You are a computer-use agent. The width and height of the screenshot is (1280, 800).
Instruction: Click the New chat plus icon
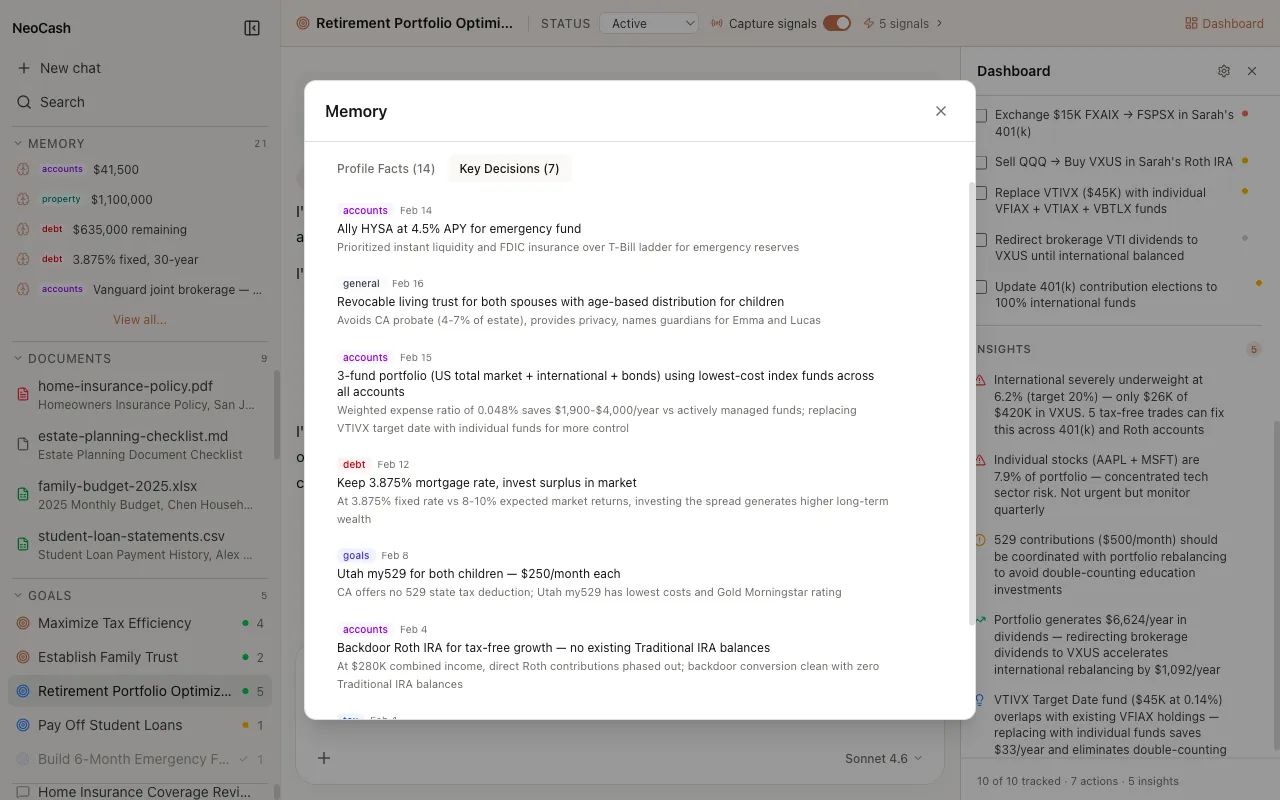(x=24, y=68)
